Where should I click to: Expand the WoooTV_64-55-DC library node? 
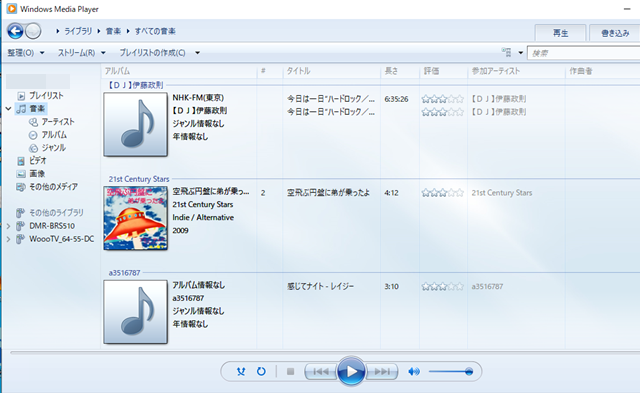(8, 239)
